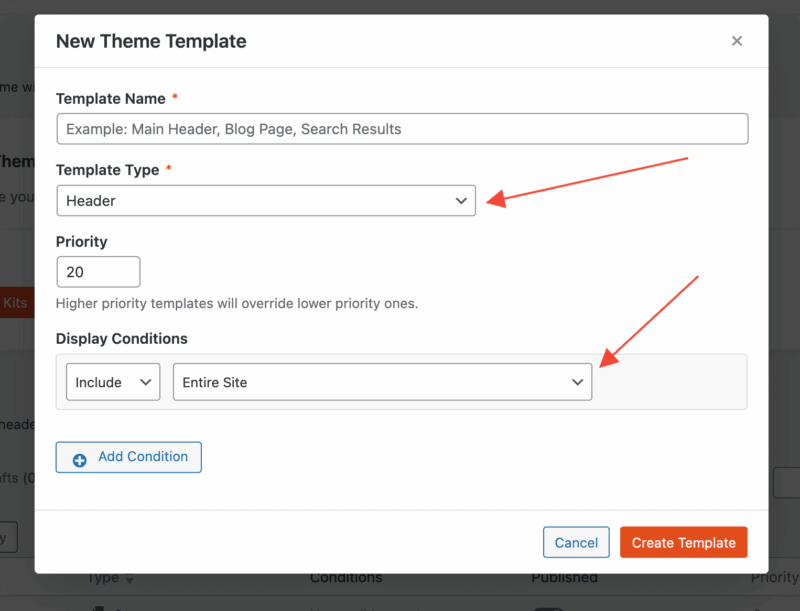Click the Display Conditions label
Image resolution: width=800 pixels, height=611 pixels.
(x=121, y=339)
